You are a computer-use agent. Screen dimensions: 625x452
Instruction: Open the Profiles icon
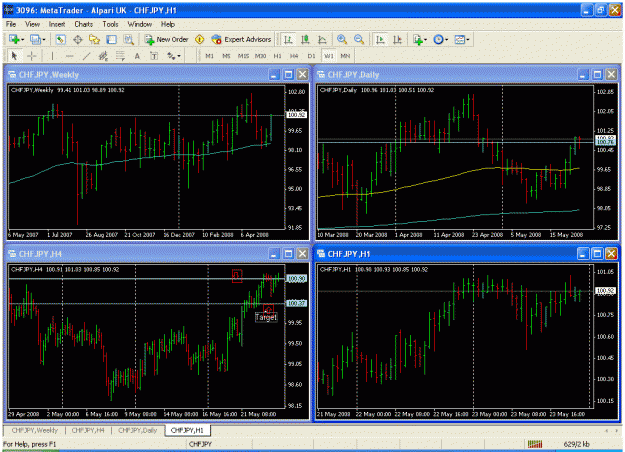[35, 39]
